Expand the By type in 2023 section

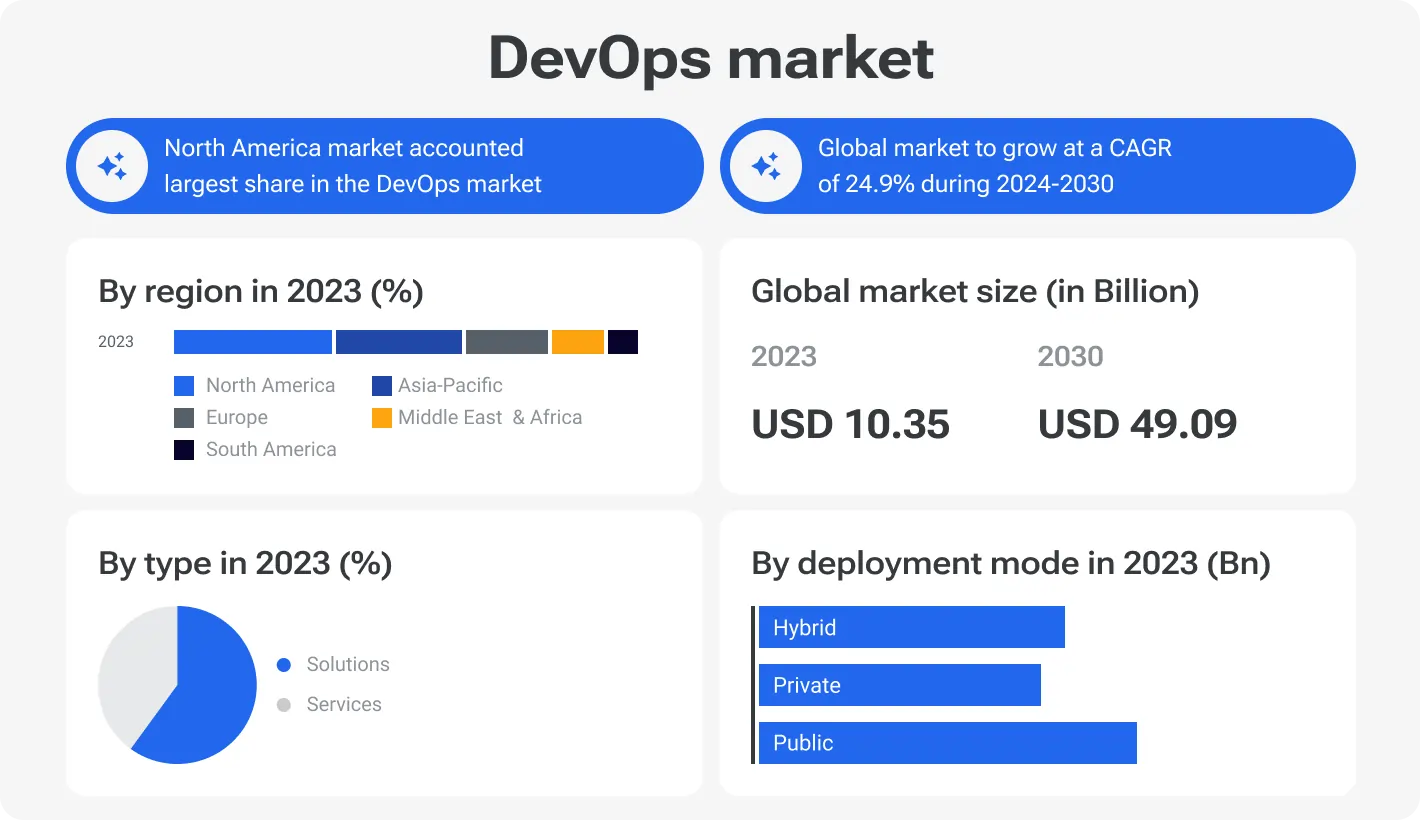[243, 563]
